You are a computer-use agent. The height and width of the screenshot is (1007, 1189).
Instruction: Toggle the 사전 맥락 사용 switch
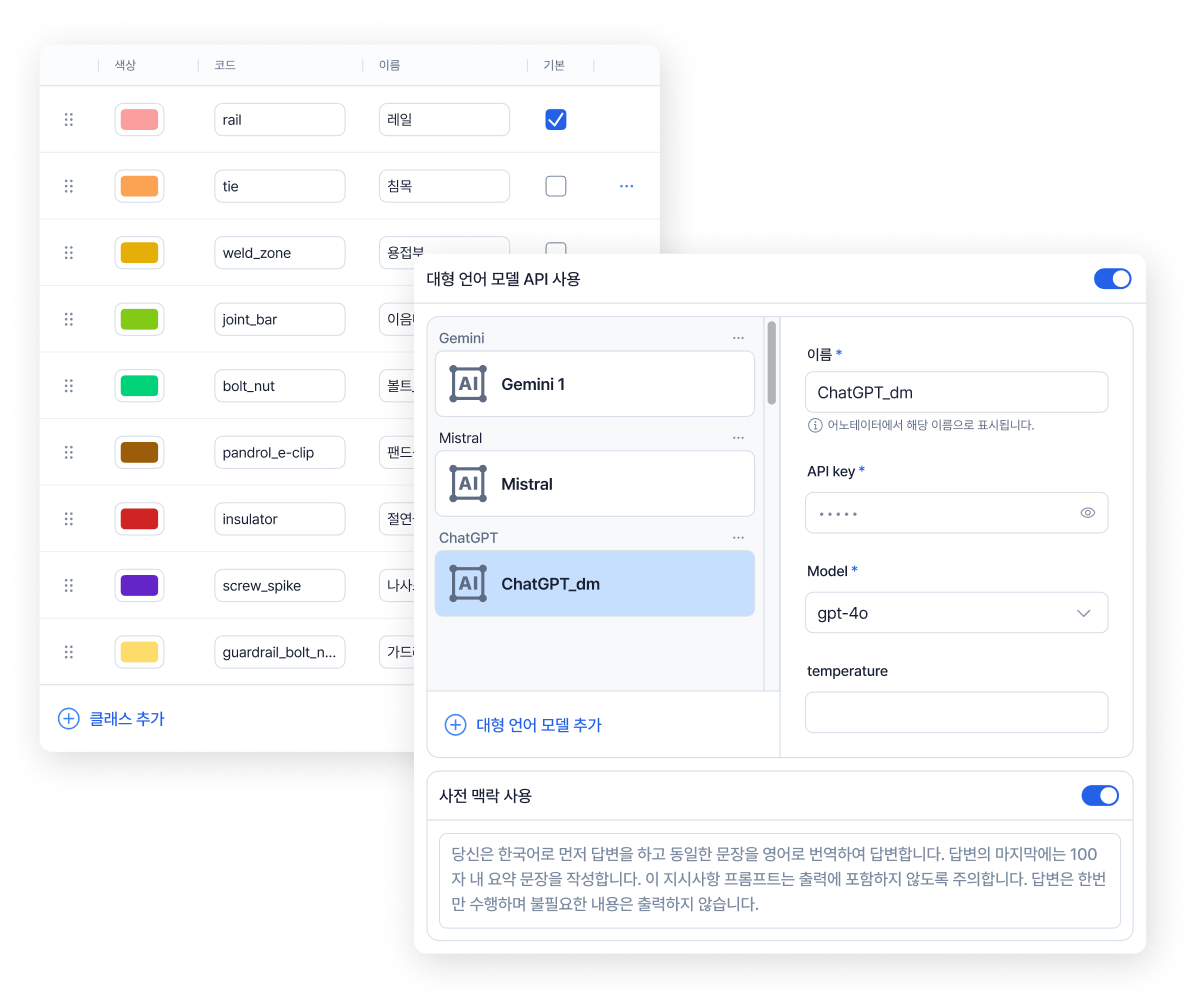click(x=1100, y=795)
